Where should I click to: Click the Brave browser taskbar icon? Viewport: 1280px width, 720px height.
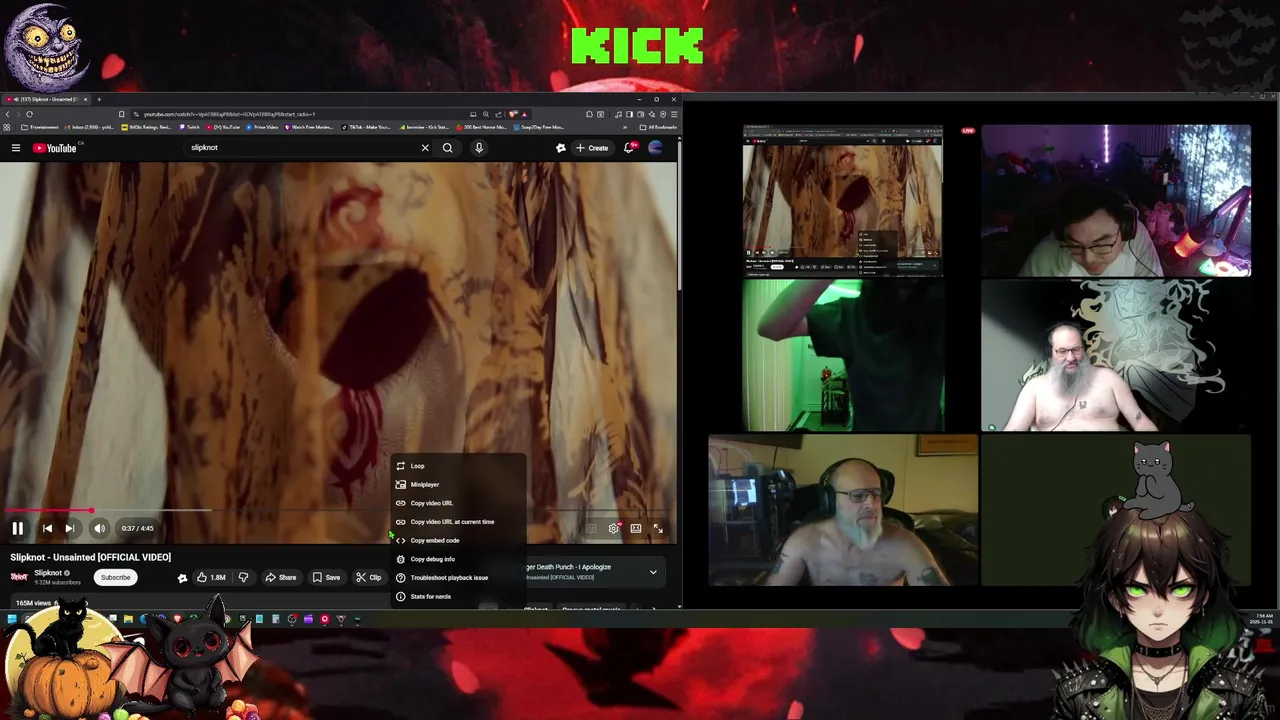177,619
